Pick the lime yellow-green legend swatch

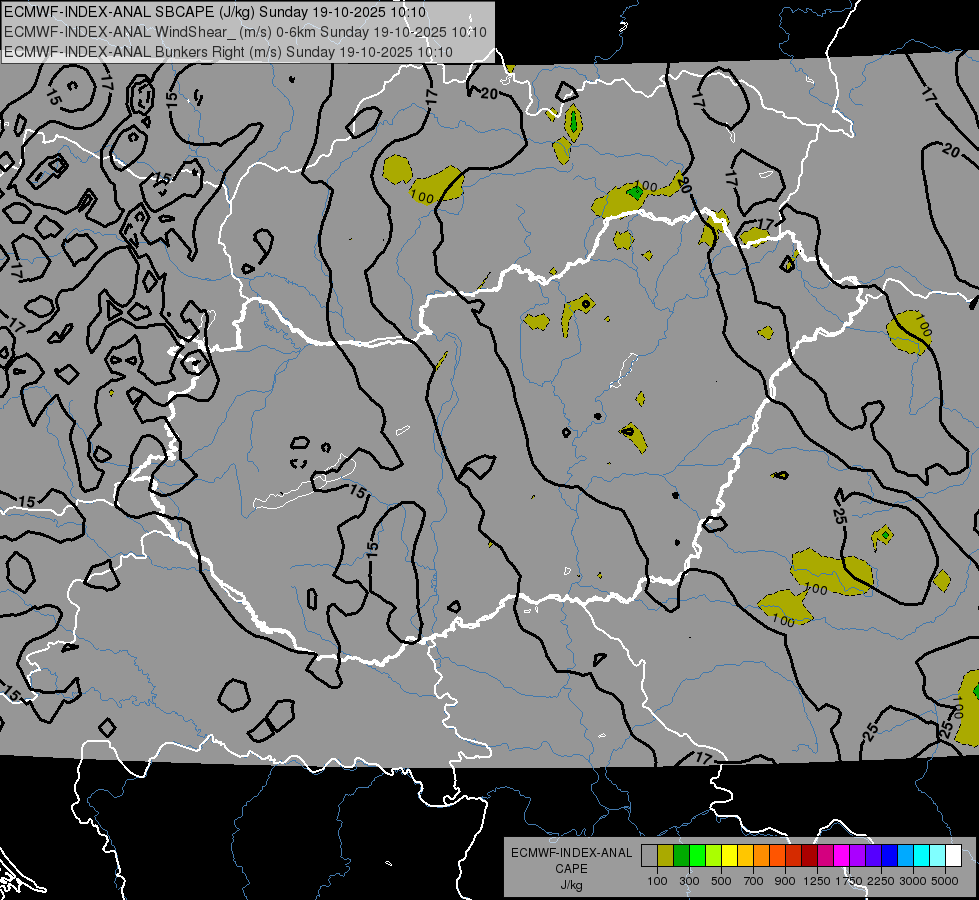pos(713,856)
